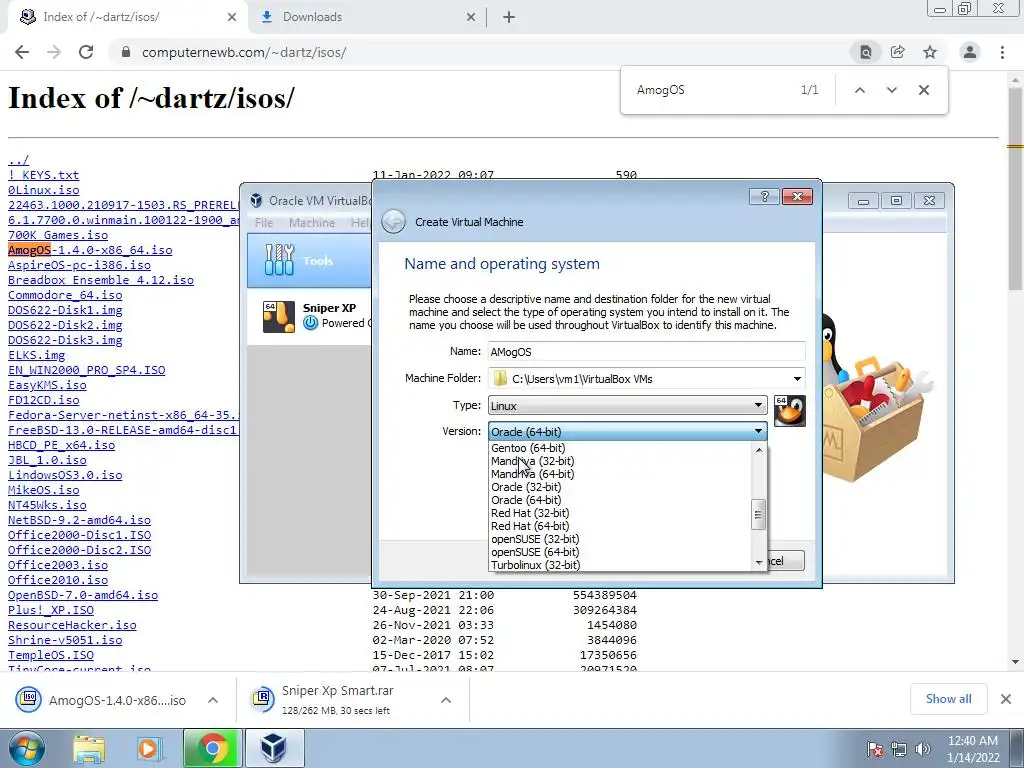1024x768 pixels.
Task: Click the Sniper Xp Smart.rar download item
Action: 340,700
